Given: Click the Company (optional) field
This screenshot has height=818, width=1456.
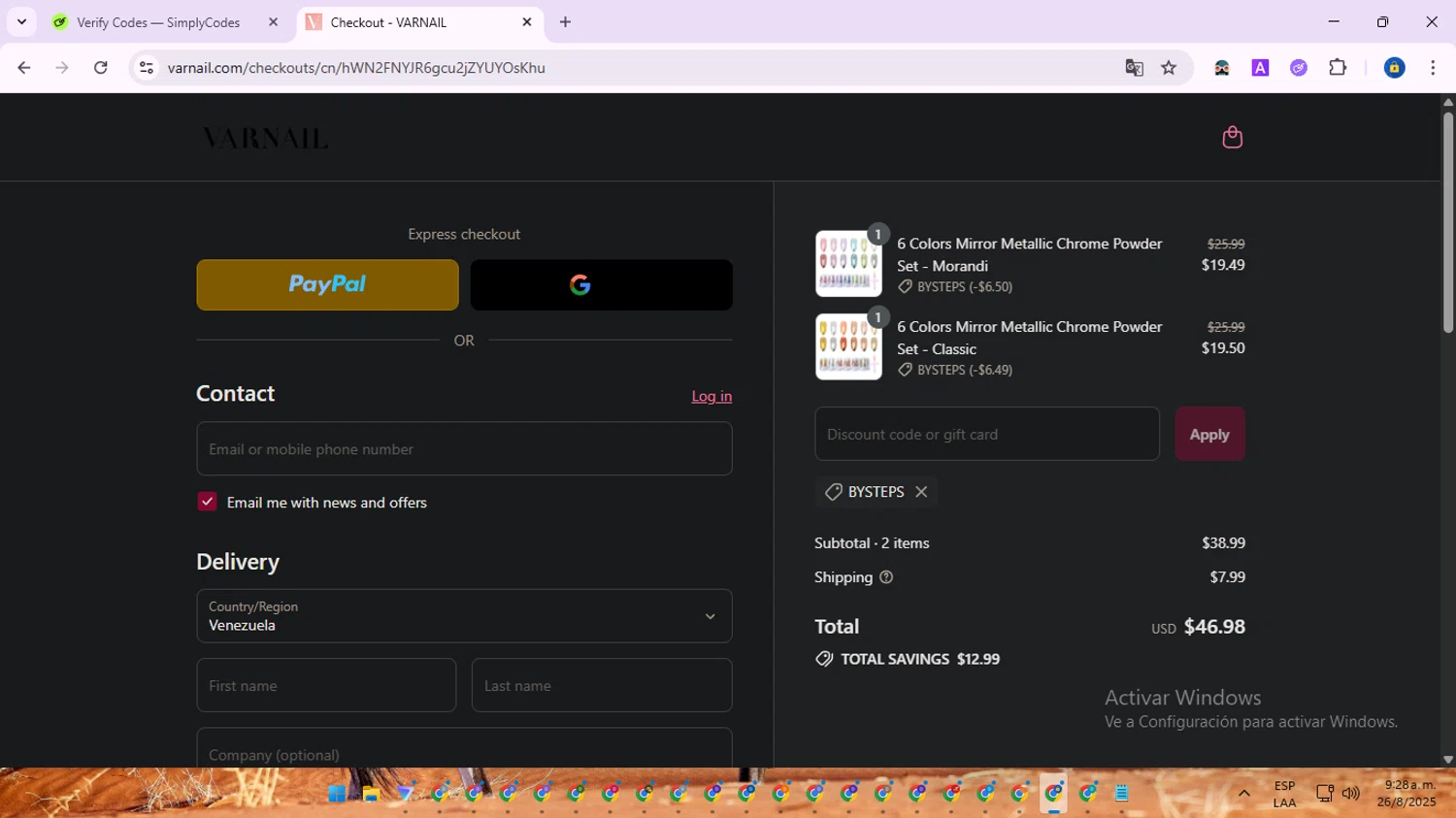Looking at the screenshot, I should [464, 748].
